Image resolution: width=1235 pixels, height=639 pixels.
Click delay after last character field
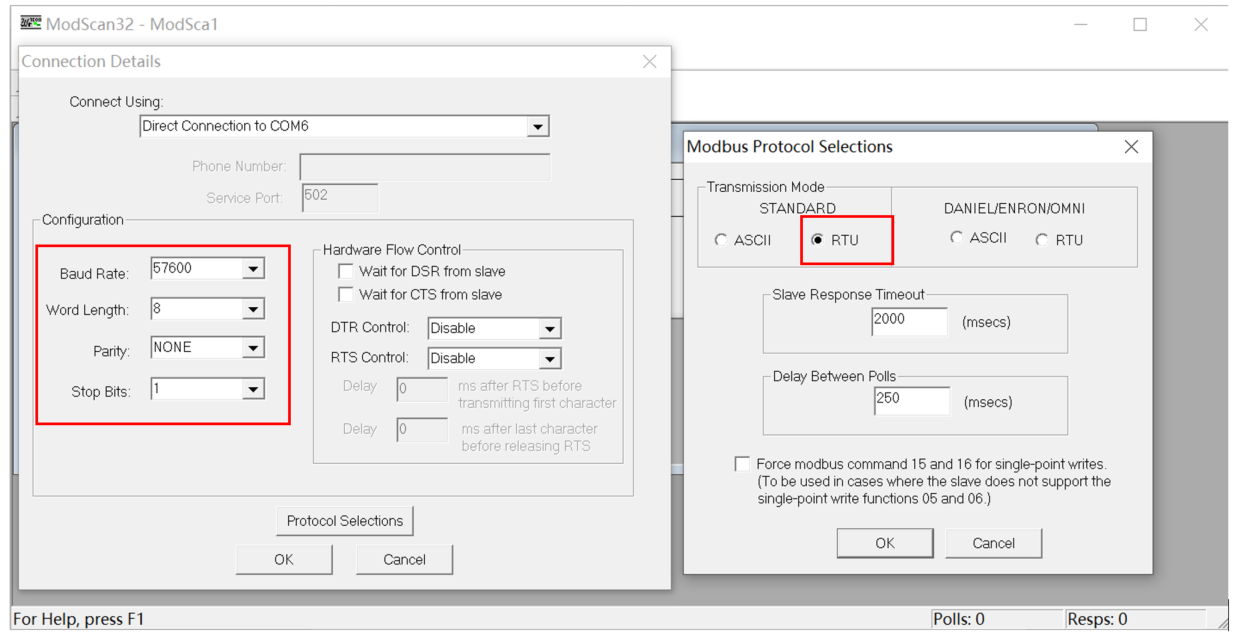pyautogui.click(x=422, y=430)
